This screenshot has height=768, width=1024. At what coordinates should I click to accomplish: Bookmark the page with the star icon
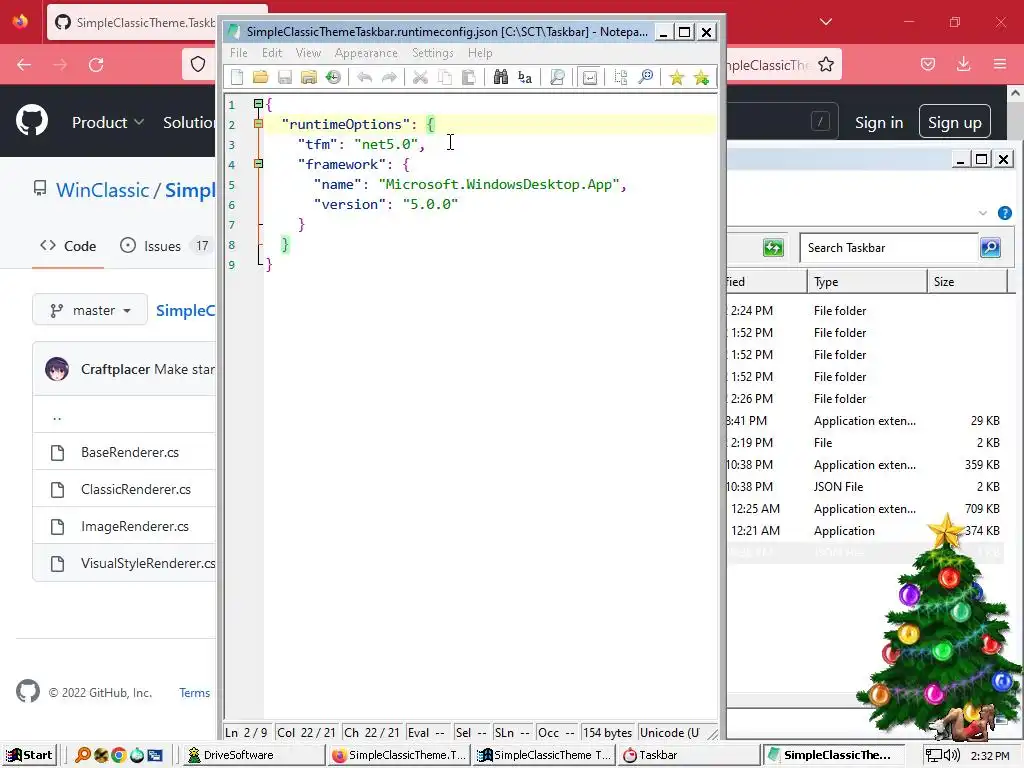825,65
